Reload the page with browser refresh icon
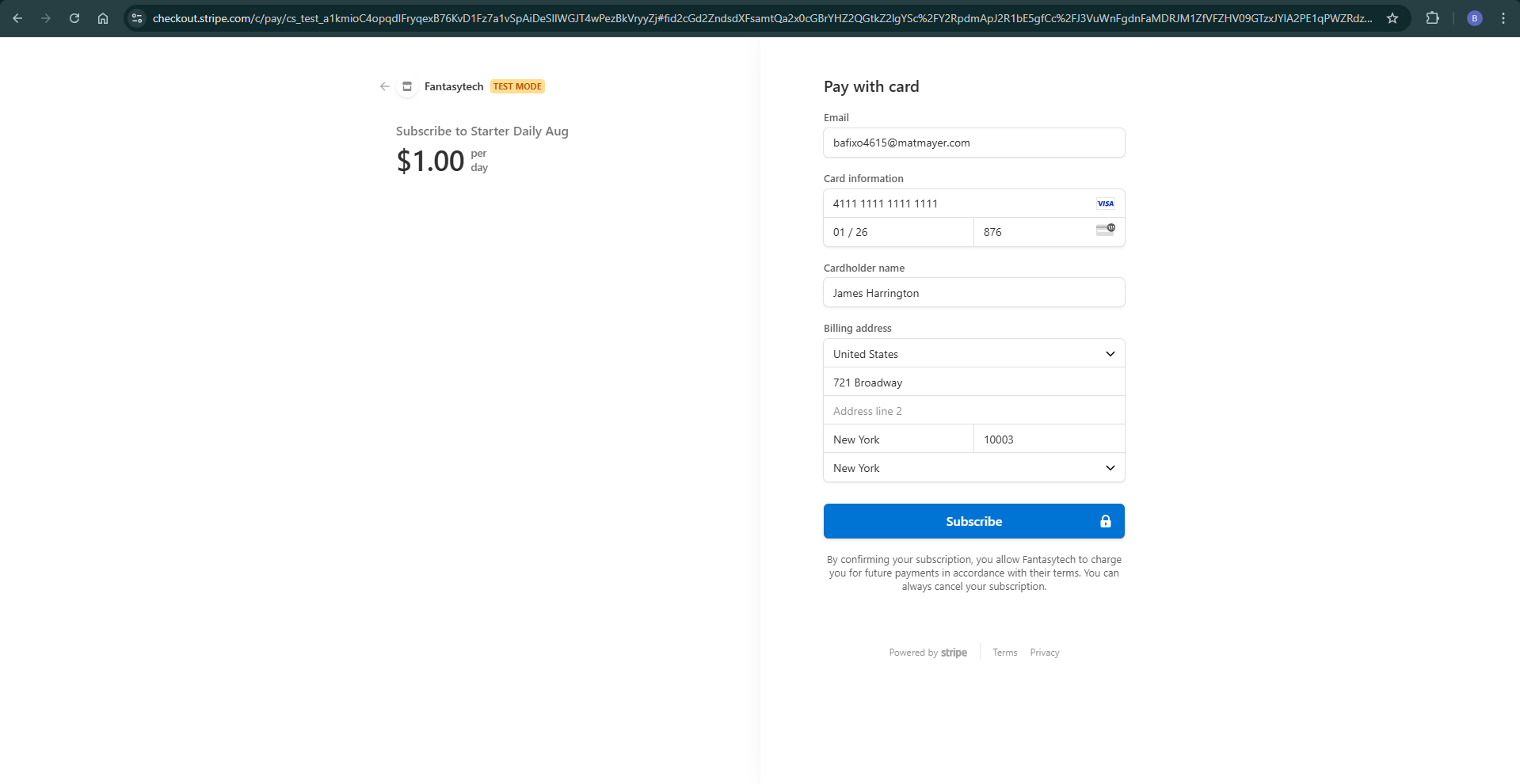The width and height of the screenshot is (1520, 784). pyautogui.click(x=74, y=18)
